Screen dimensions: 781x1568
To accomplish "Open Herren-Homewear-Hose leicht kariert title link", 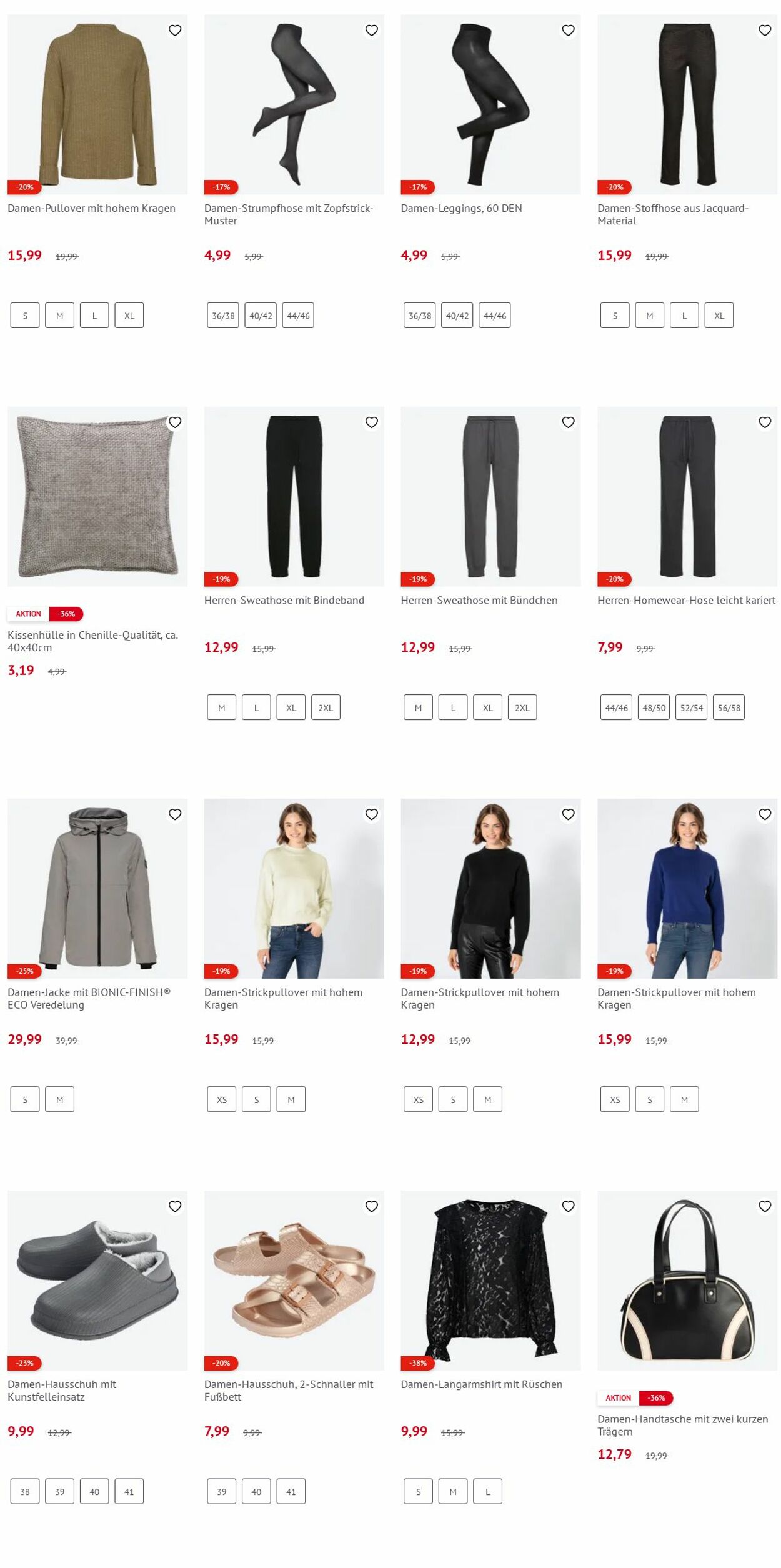I will (x=686, y=600).
